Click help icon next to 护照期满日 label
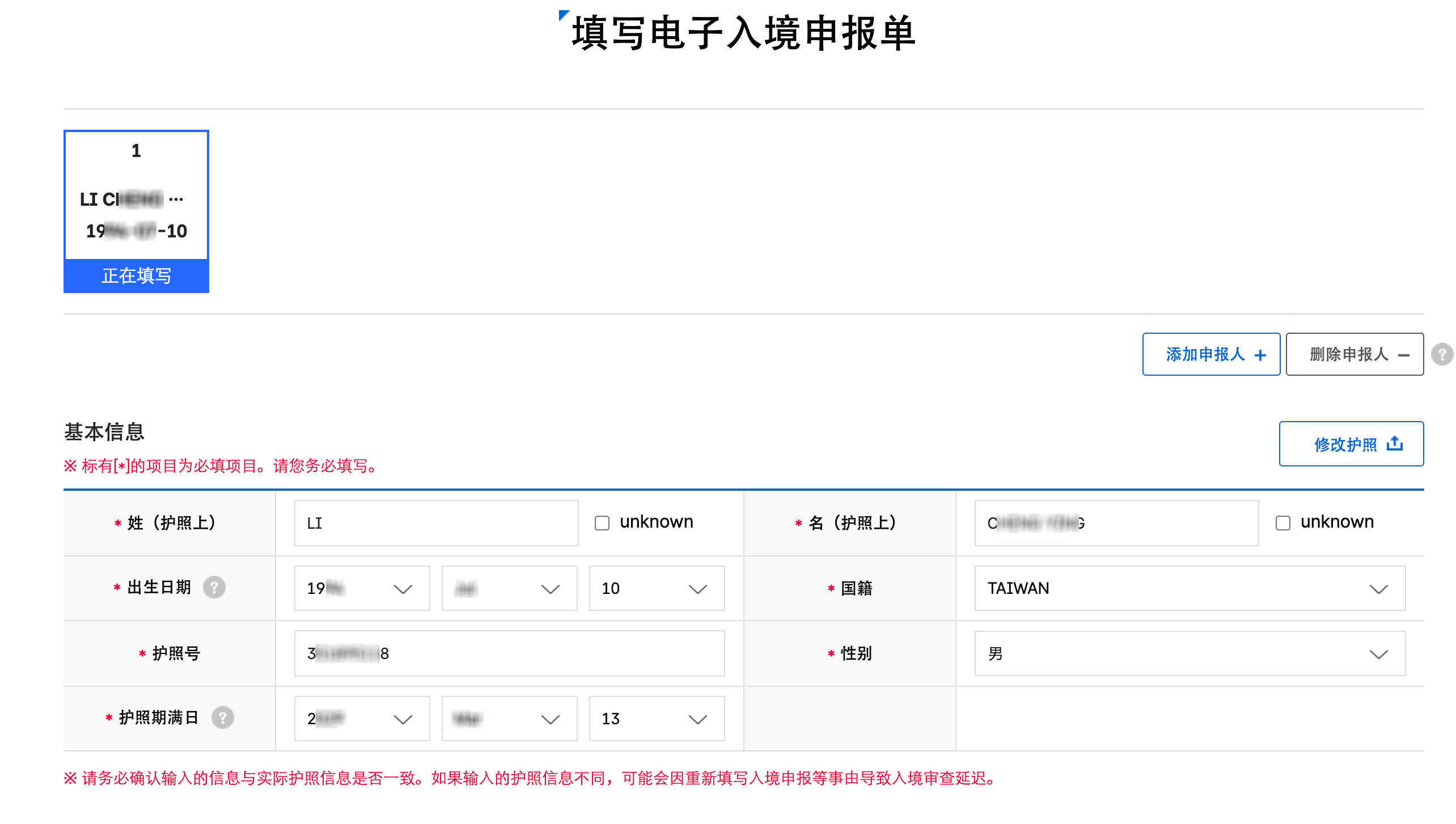Viewport: 1456px width, 824px height. pyautogui.click(x=222, y=717)
